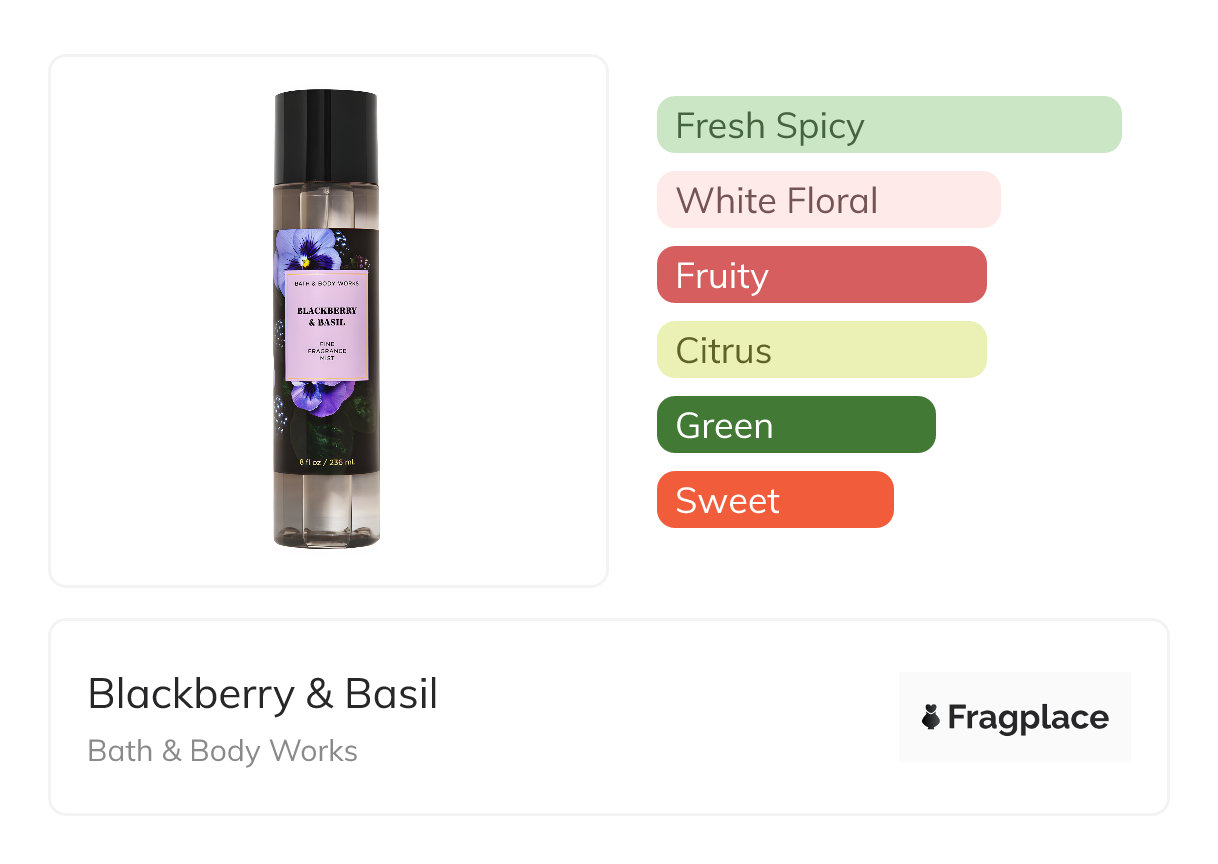Open the Bath & Body Works brand link

pyautogui.click(x=223, y=751)
